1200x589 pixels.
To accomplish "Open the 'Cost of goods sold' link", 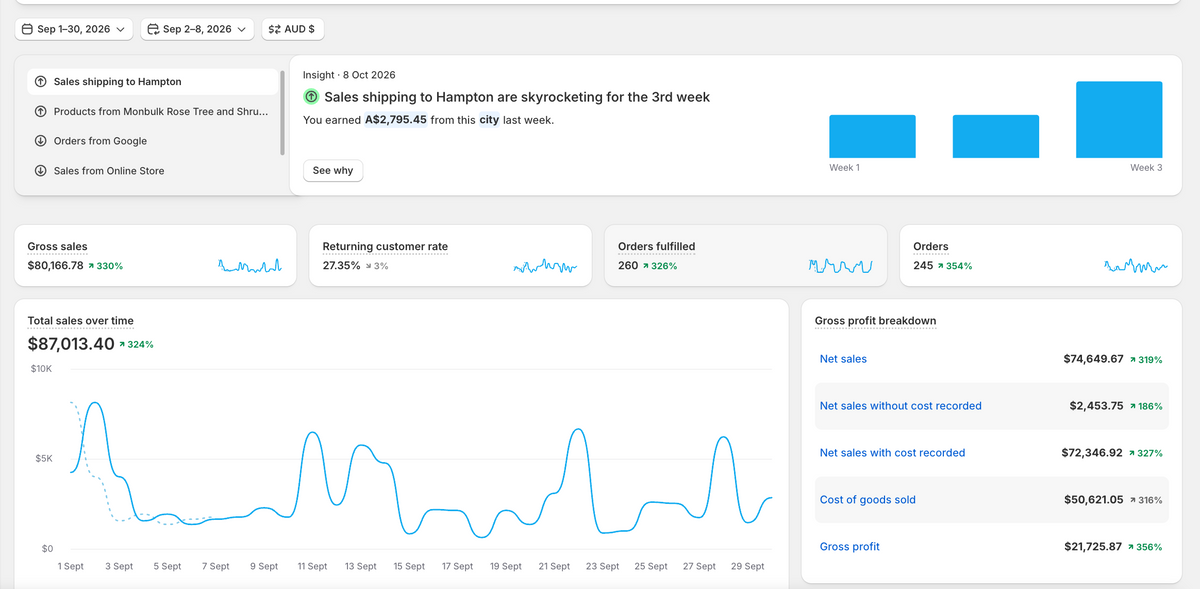I will click(867, 500).
